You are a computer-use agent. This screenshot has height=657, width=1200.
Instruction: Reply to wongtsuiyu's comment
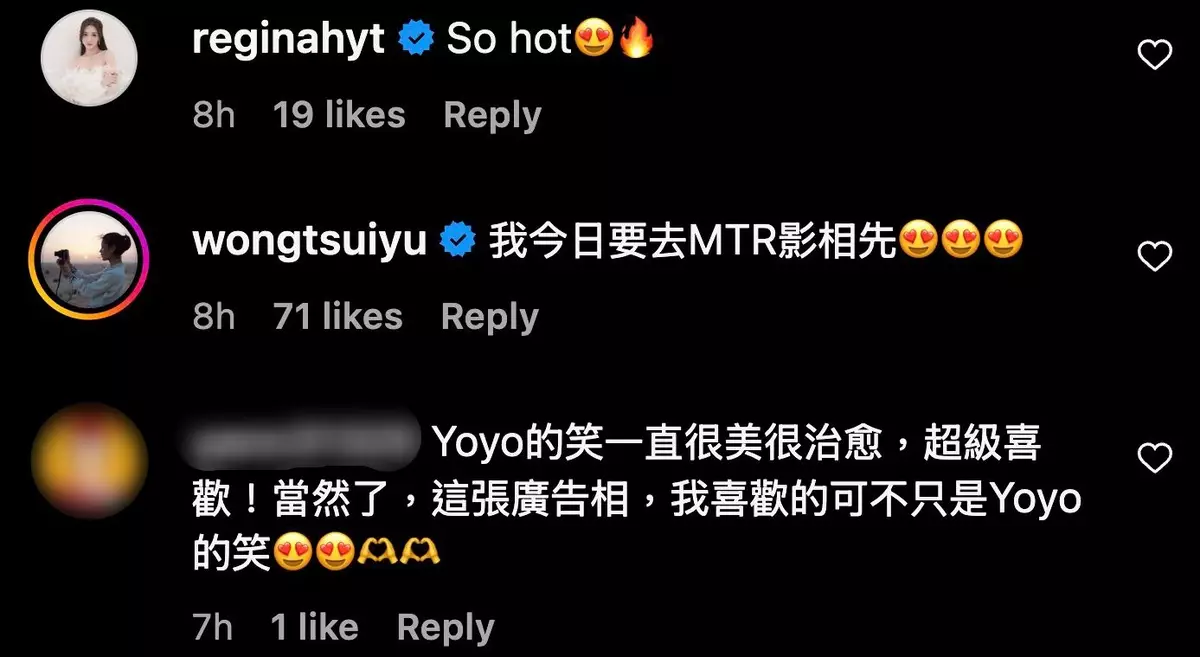click(490, 317)
